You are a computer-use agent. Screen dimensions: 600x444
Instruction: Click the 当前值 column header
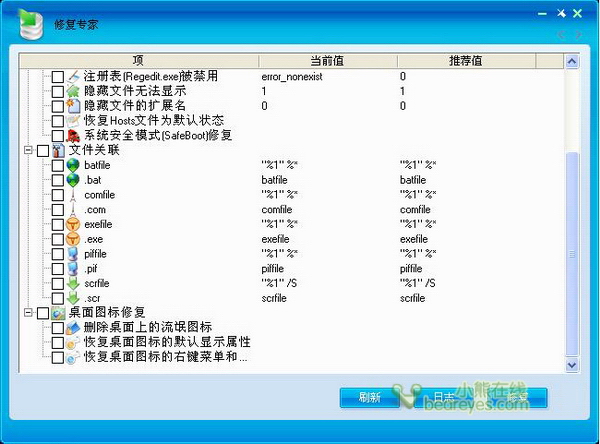point(328,61)
